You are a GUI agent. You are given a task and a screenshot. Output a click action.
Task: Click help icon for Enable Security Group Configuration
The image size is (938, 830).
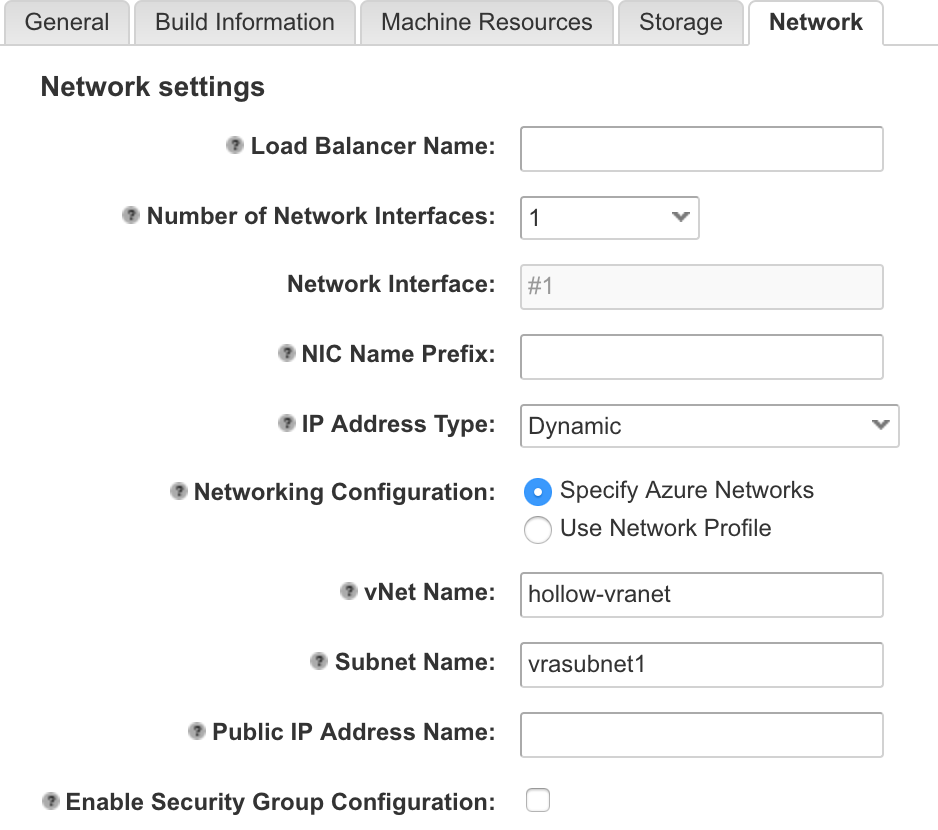point(50,802)
